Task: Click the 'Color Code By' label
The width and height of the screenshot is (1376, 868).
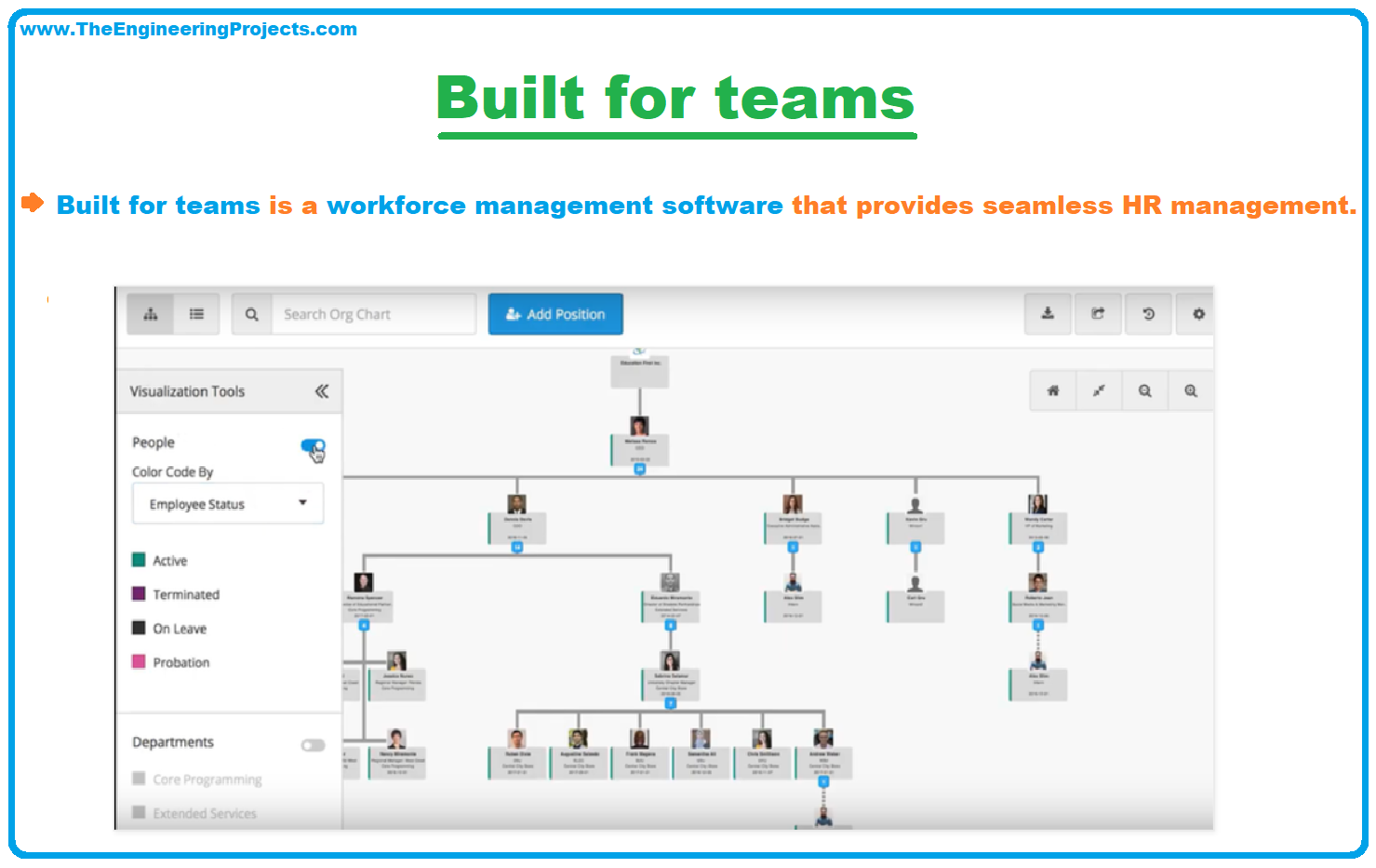Action: [x=172, y=472]
